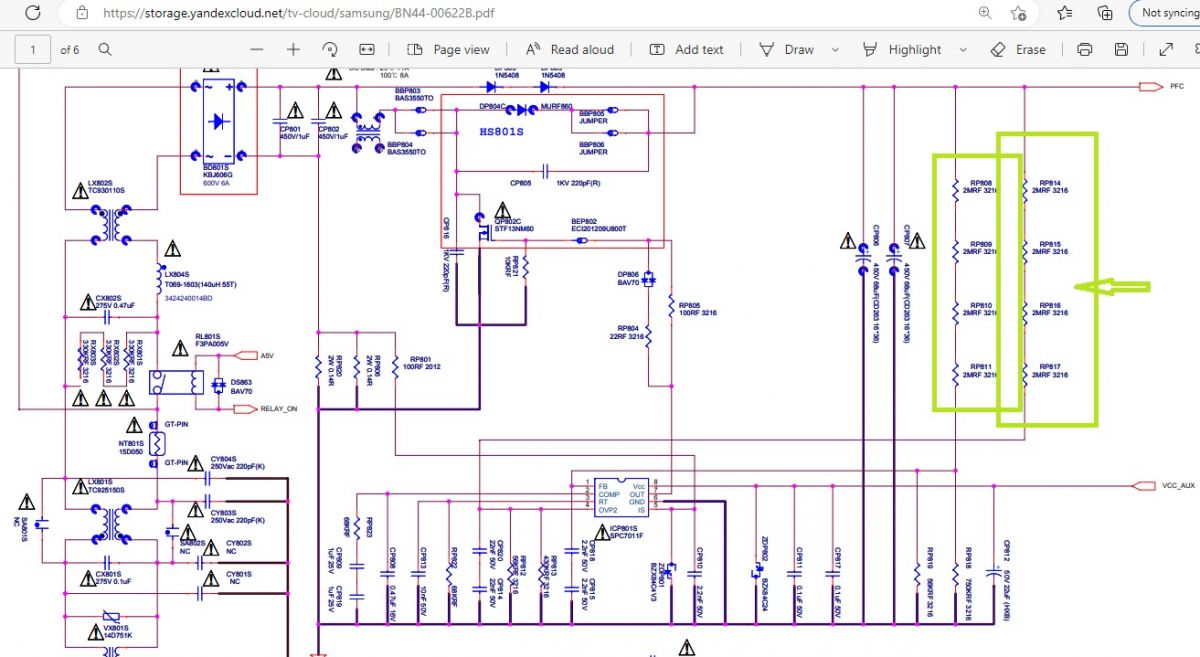
Task: Select the Draw tool
Action: pos(787,49)
